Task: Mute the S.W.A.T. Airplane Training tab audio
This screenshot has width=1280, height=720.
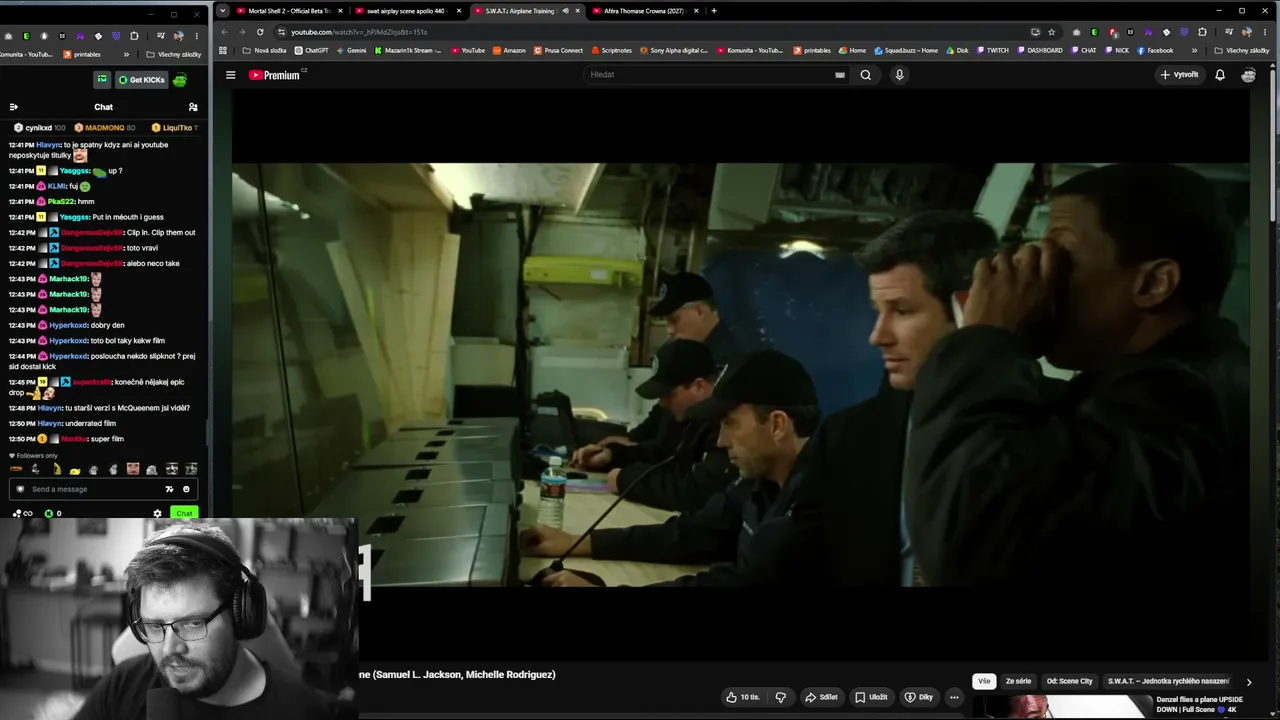Action: [566, 11]
